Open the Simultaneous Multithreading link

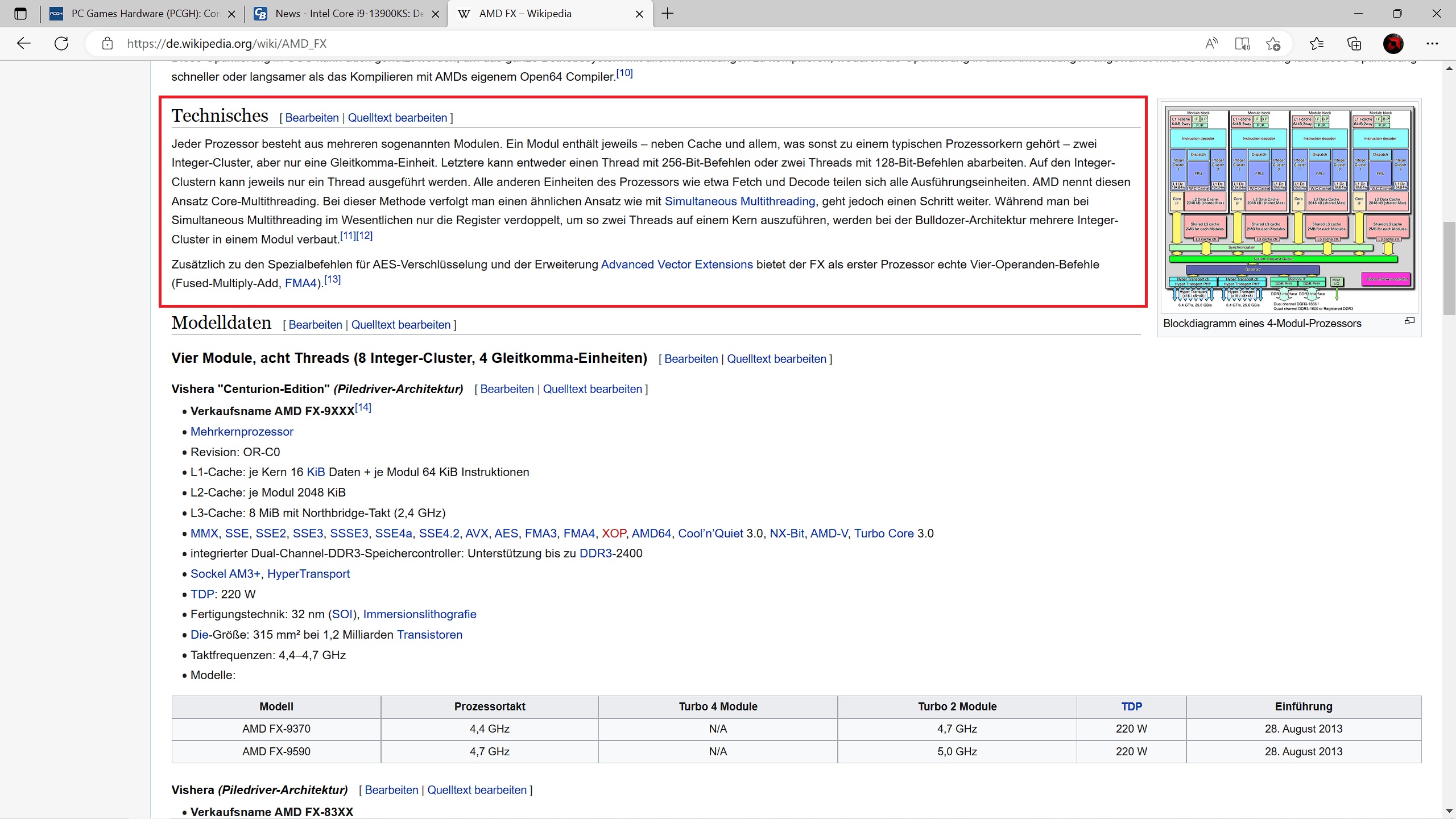739,201
